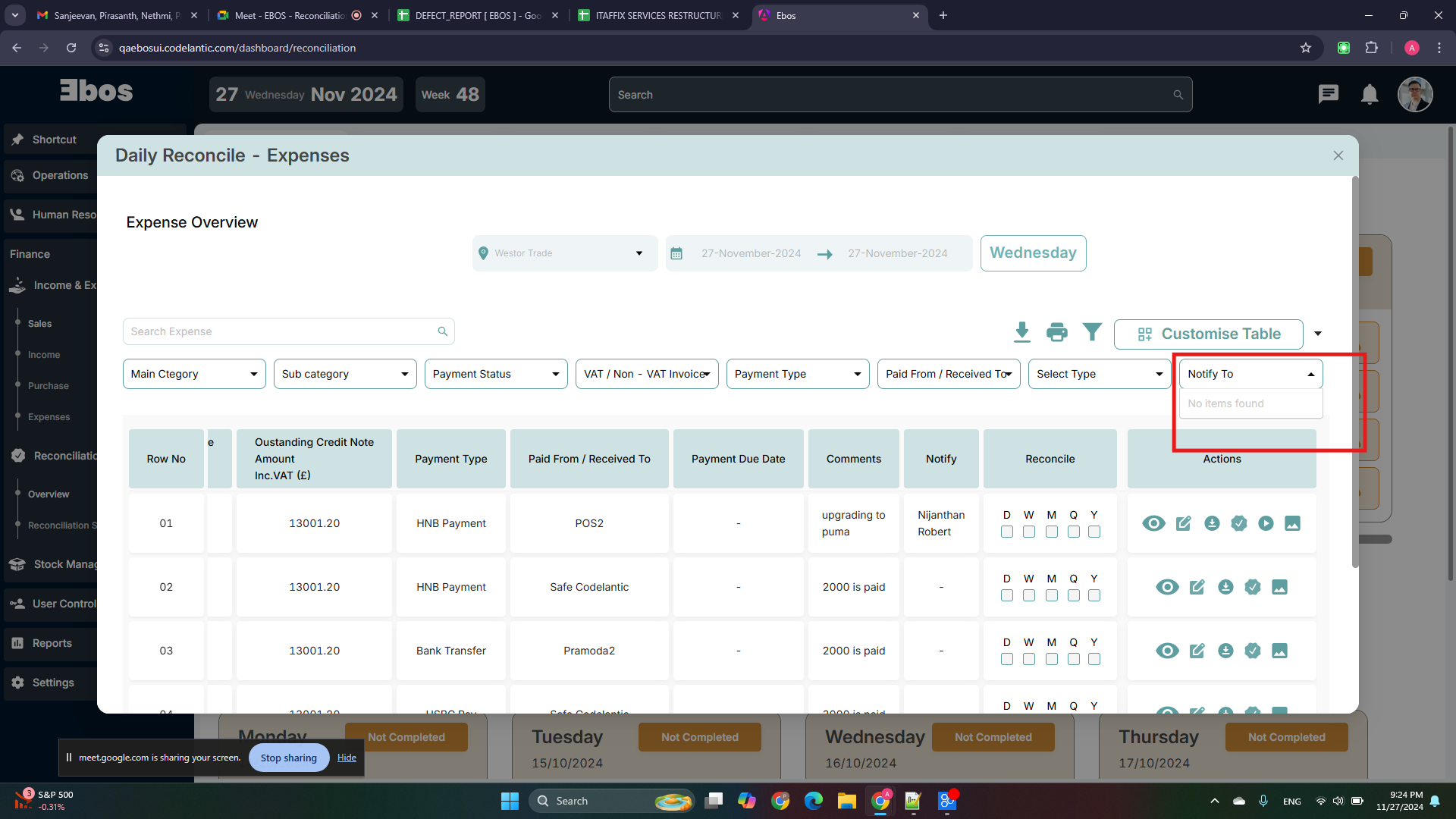Viewport: 1456px width, 819px height.
Task: Switch to the DEFECT_REPORT browser tab
Action: click(x=478, y=15)
